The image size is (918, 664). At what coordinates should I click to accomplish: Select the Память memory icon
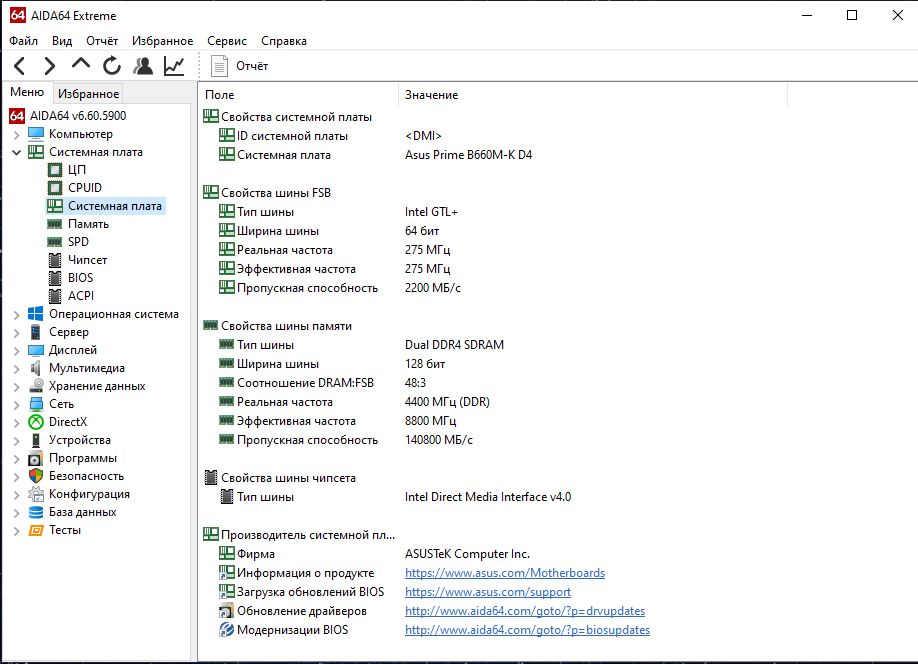click(54, 224)
